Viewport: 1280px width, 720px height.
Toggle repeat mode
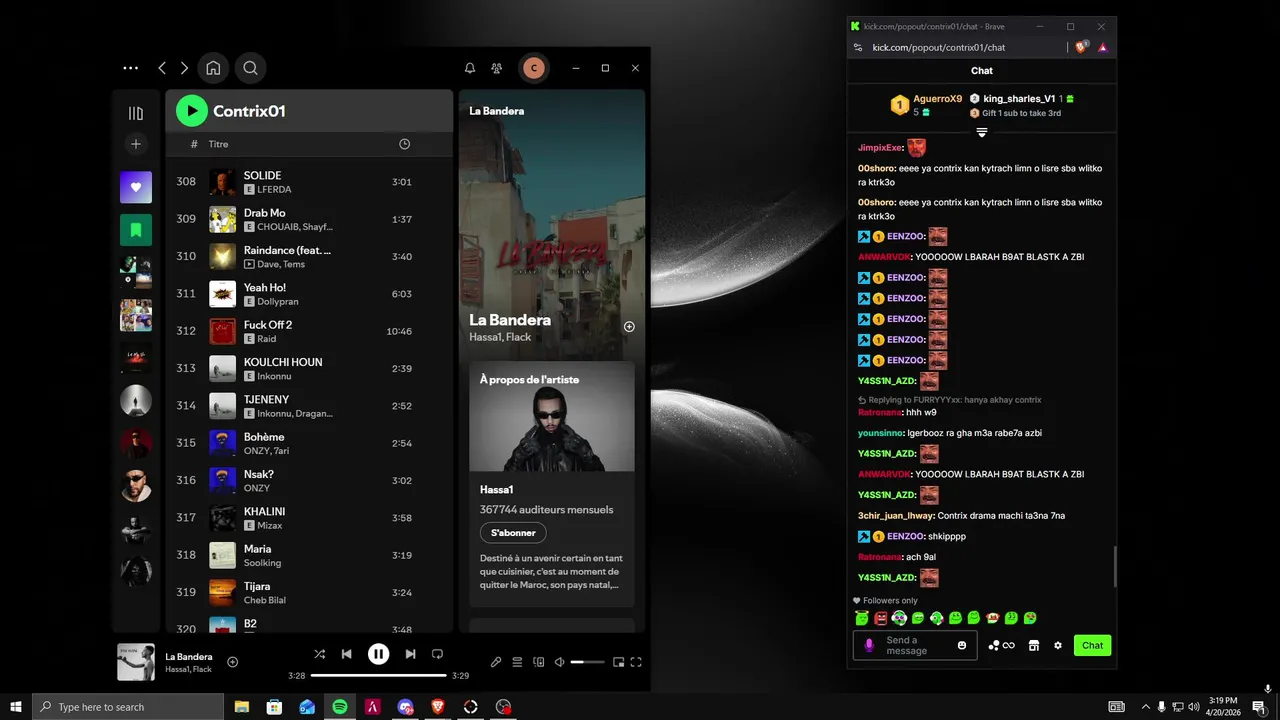click(437, 654)
